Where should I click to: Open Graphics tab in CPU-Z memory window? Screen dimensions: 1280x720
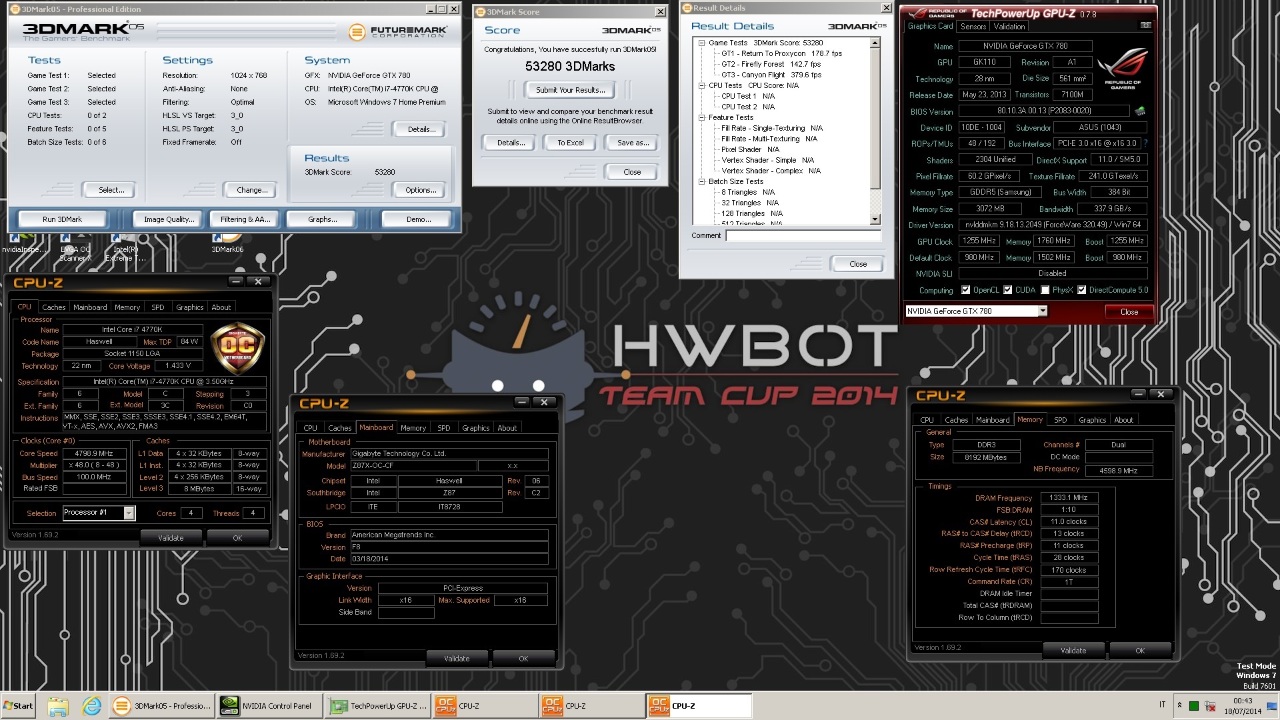1092,420
